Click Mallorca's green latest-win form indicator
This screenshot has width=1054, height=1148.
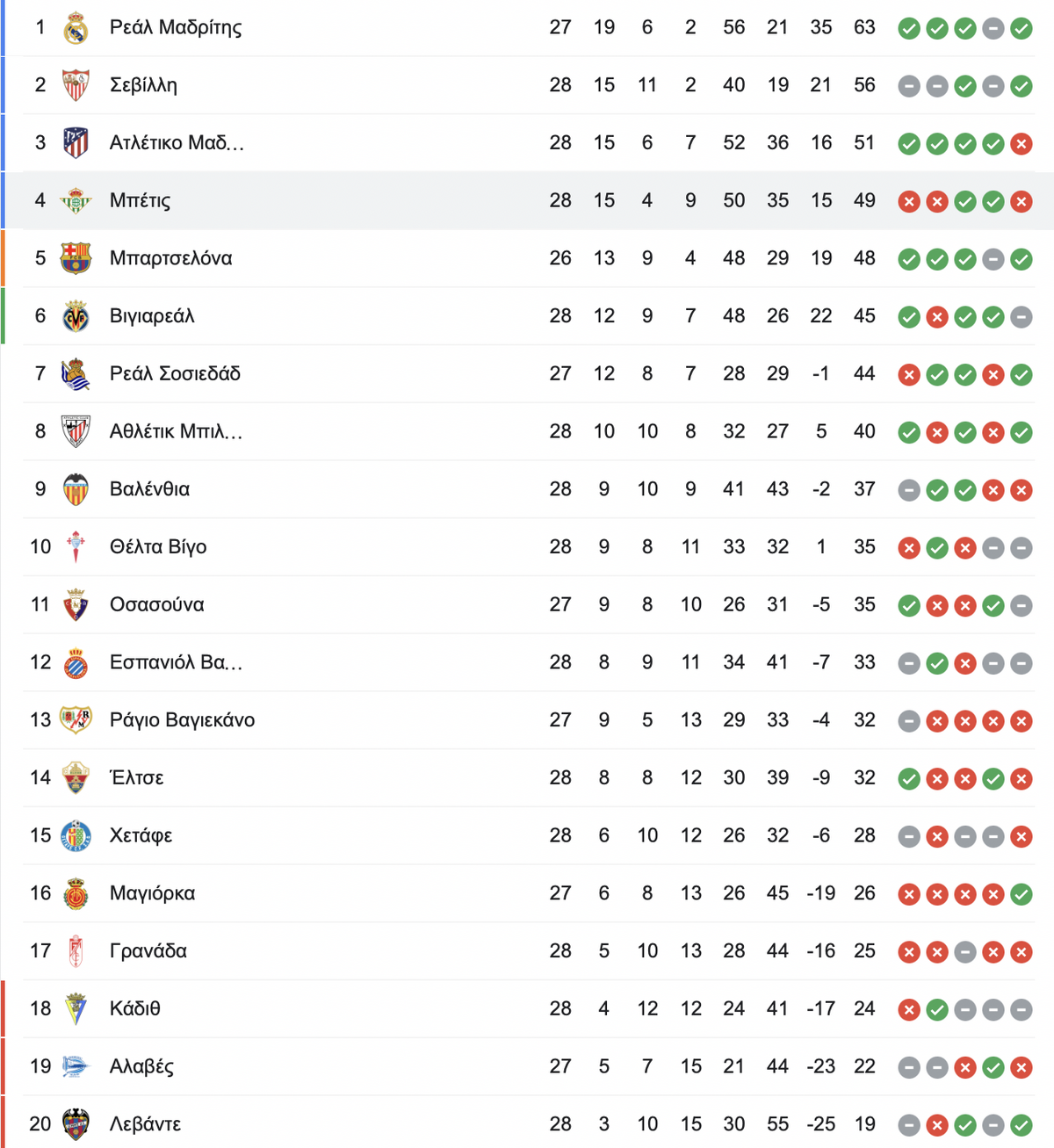(1021, 894)
